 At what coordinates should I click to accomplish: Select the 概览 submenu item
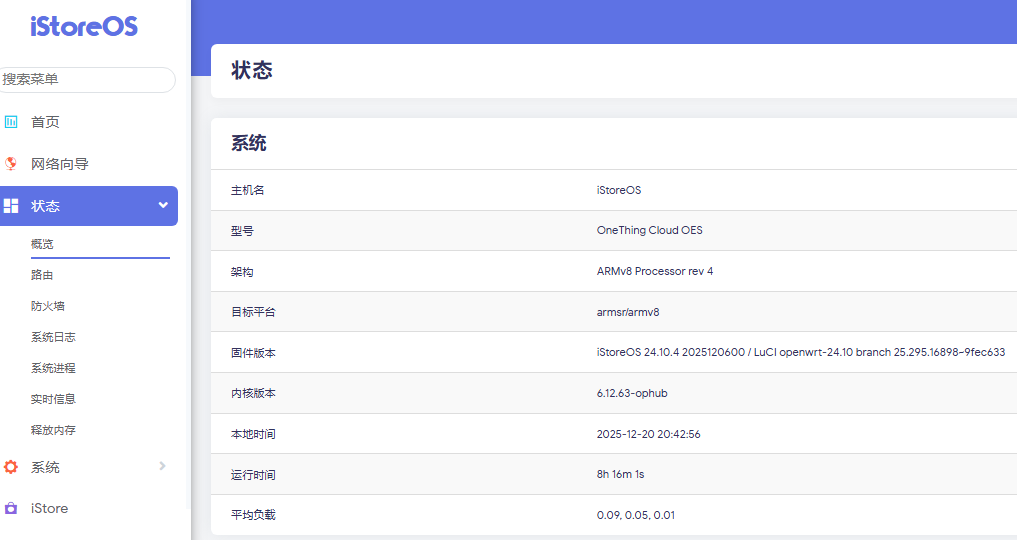[42, 244]
